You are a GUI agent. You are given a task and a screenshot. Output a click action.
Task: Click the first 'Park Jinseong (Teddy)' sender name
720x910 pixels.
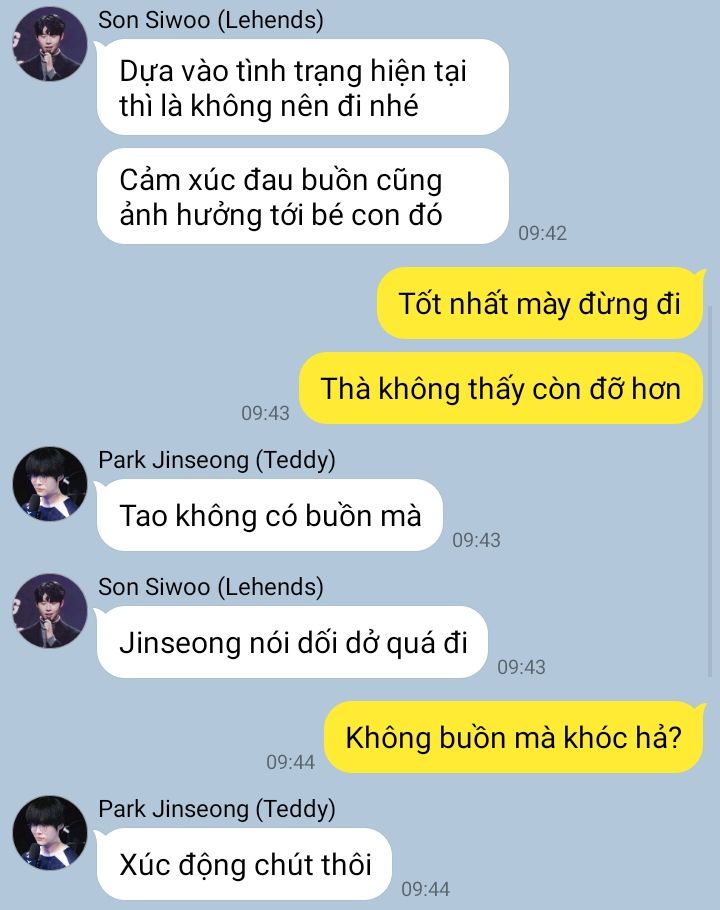click(216, 460)
